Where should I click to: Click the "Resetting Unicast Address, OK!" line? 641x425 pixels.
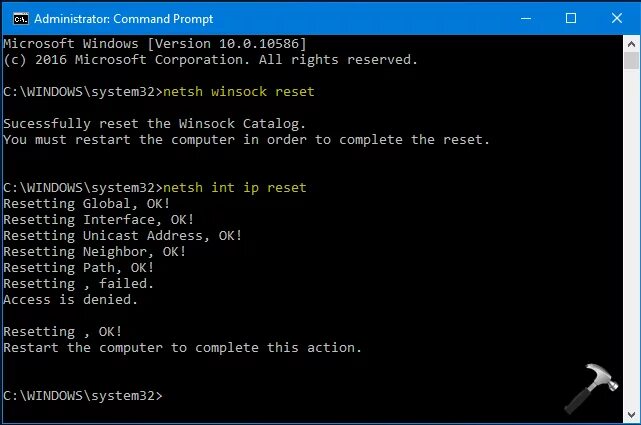point(123,235)
